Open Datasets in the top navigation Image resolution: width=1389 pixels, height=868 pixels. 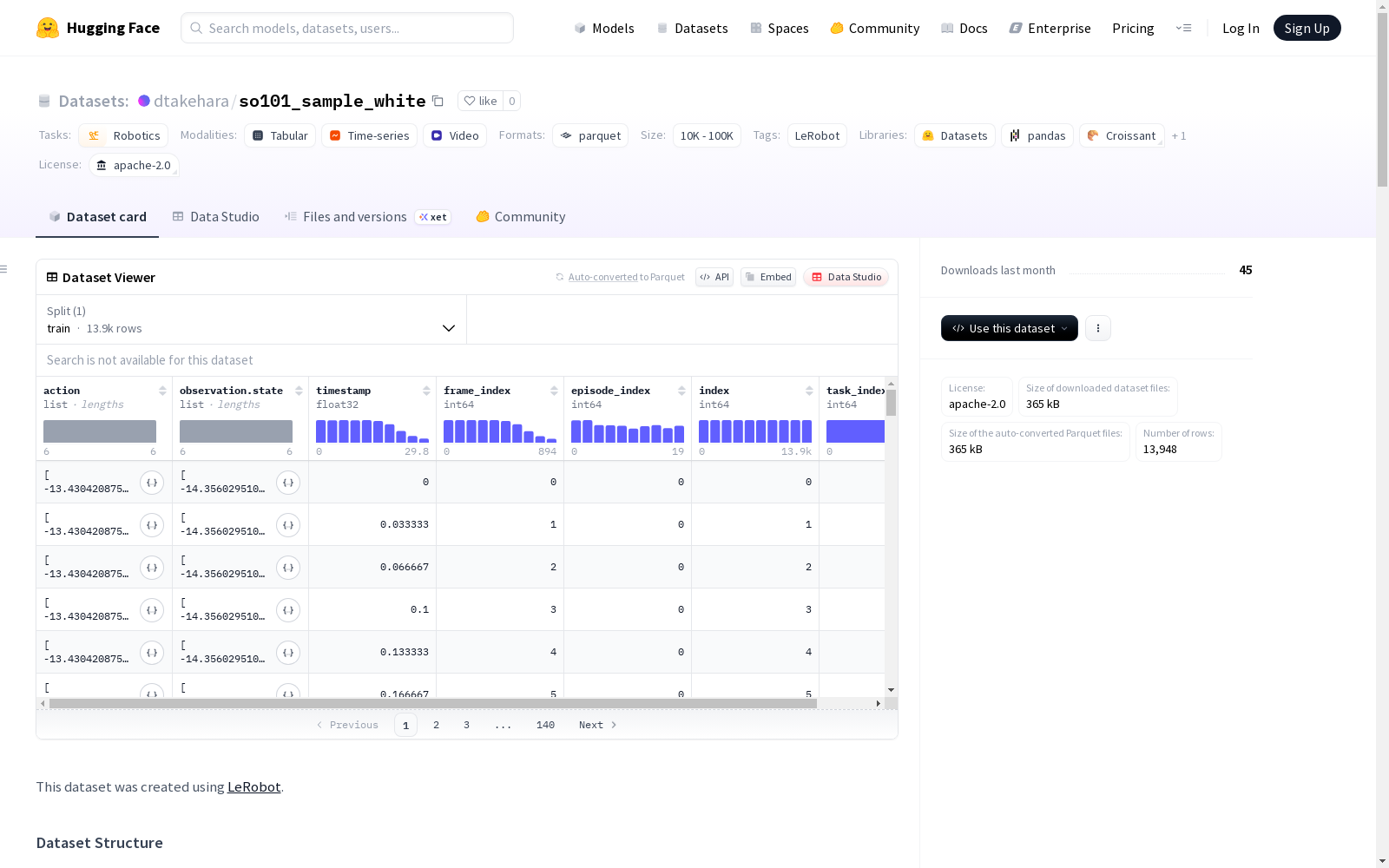pos(692,28)
